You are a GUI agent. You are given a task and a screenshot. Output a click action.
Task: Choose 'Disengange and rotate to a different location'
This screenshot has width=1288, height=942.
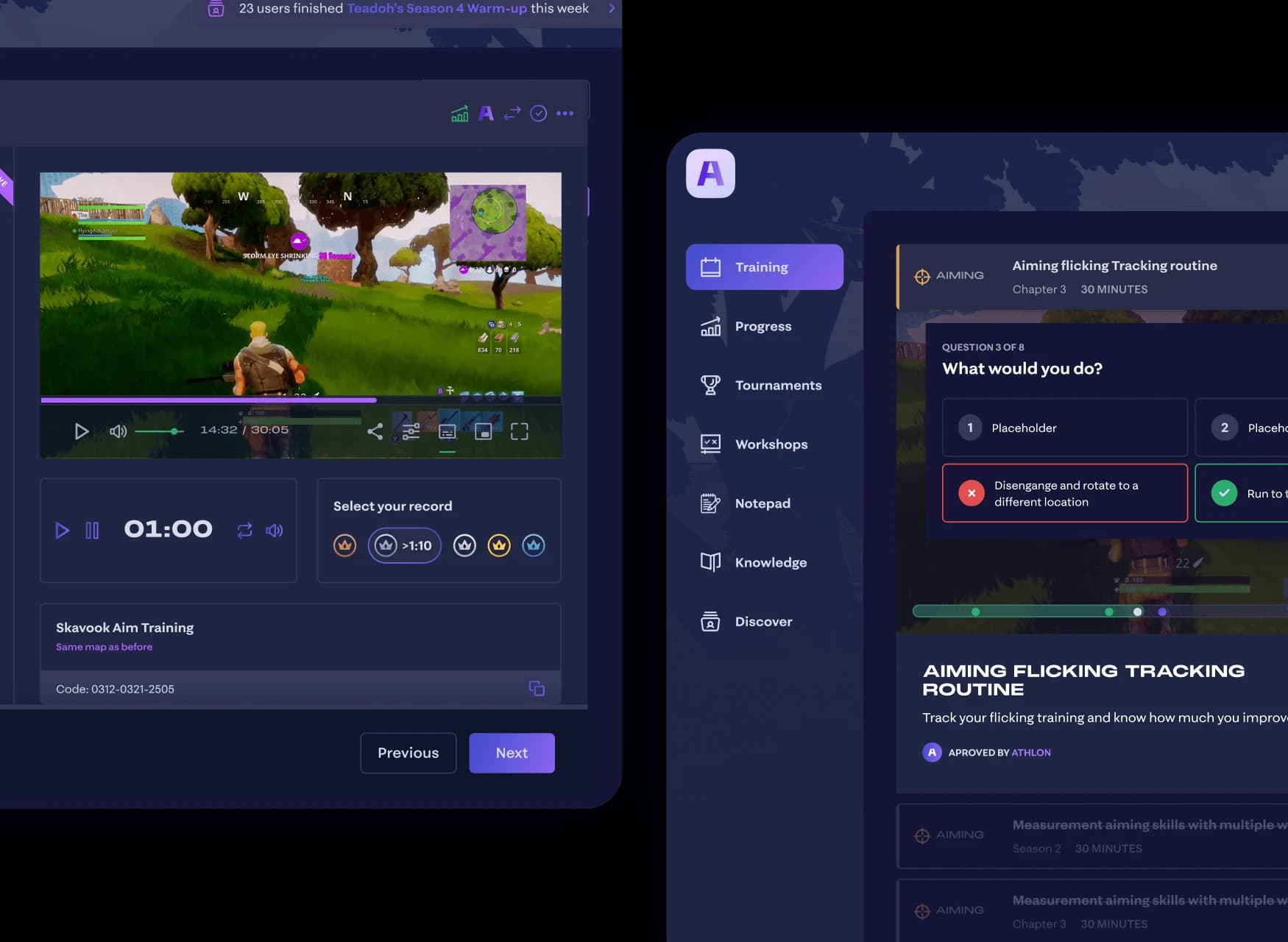click(1065, 493)
